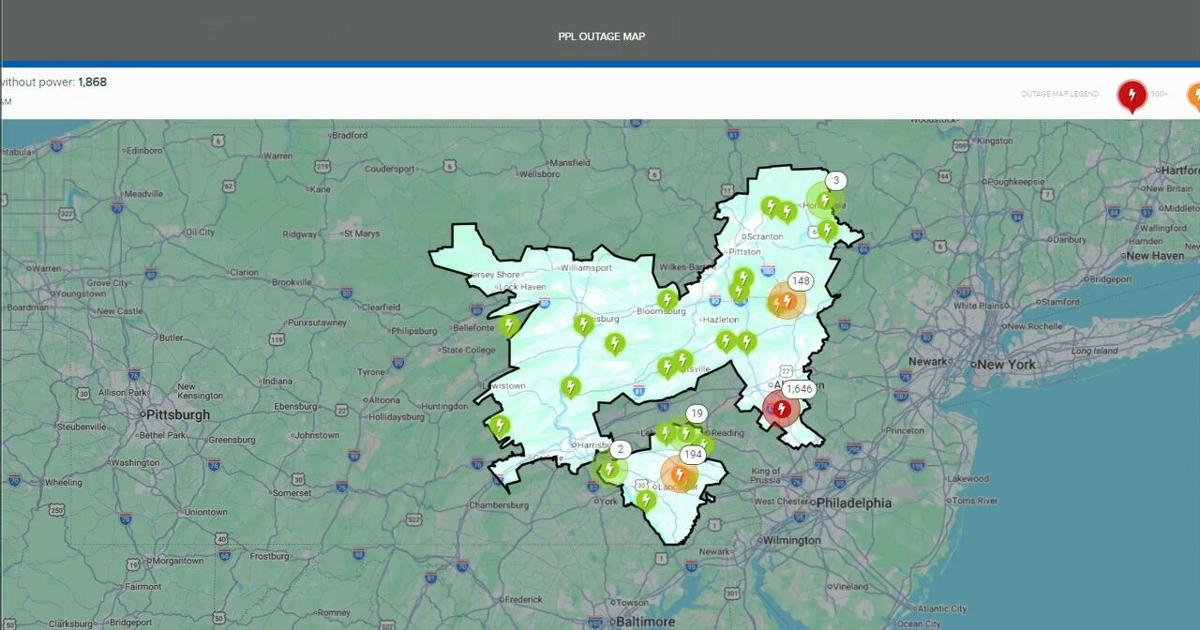This screenshot has height=630, width=1200.
Task: Select the green outage marker near Bloomsburg
Action: pos(666,299)
